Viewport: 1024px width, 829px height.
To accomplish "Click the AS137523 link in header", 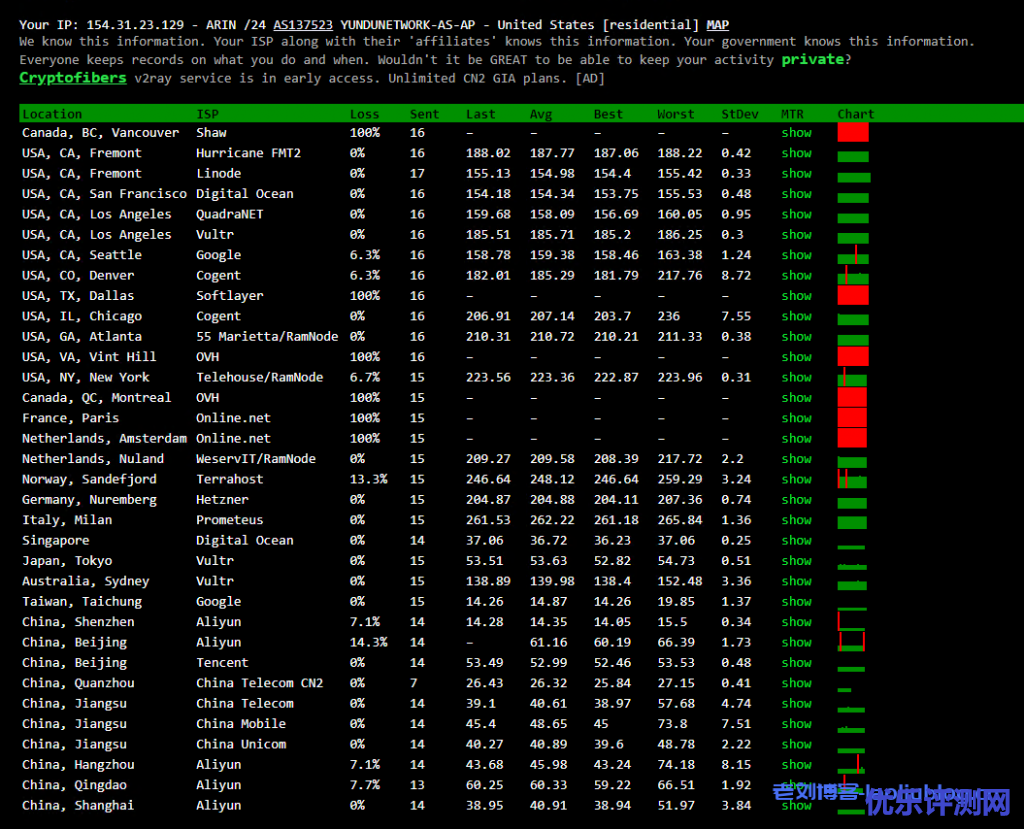I will 303,25.
